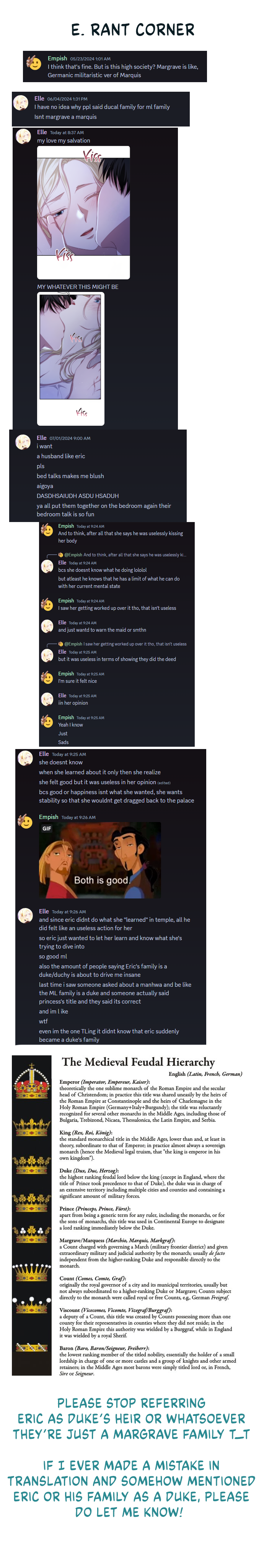Image resolution: width=264 pixels, height=1568 pixels.
Task: Click Empish's avatar above the 'Both is good' GIF
Action: [26, 822]
